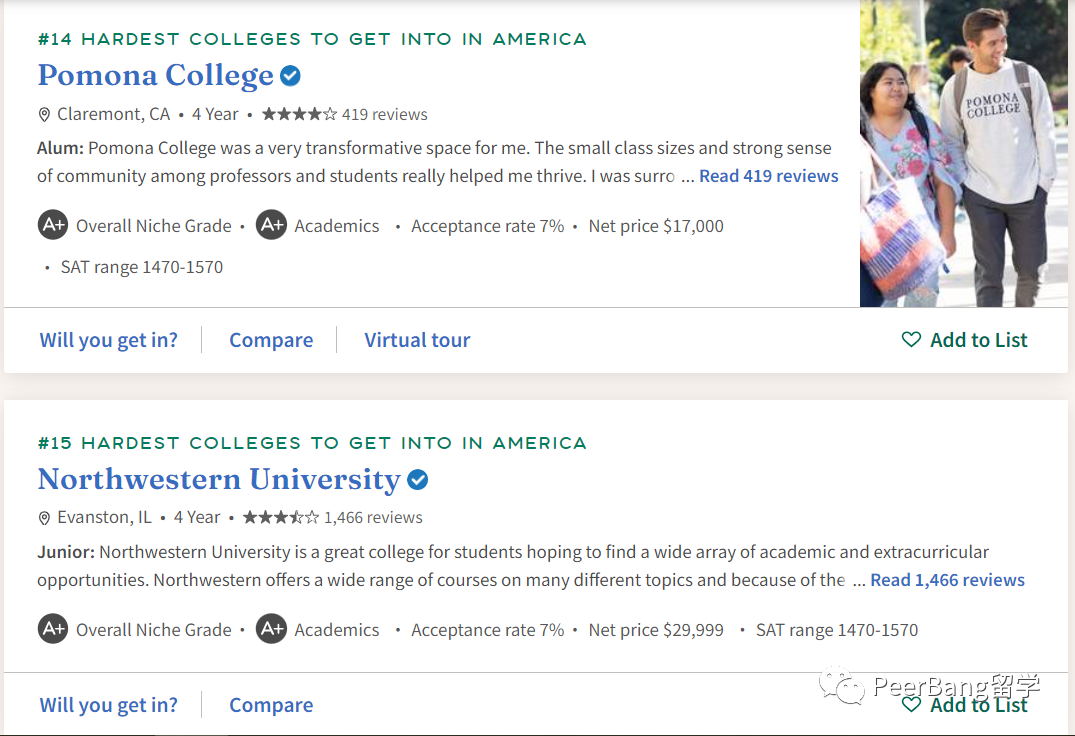
Task: Toggle Add to List heart for Northwestern
Action: [x=911, y=705]
